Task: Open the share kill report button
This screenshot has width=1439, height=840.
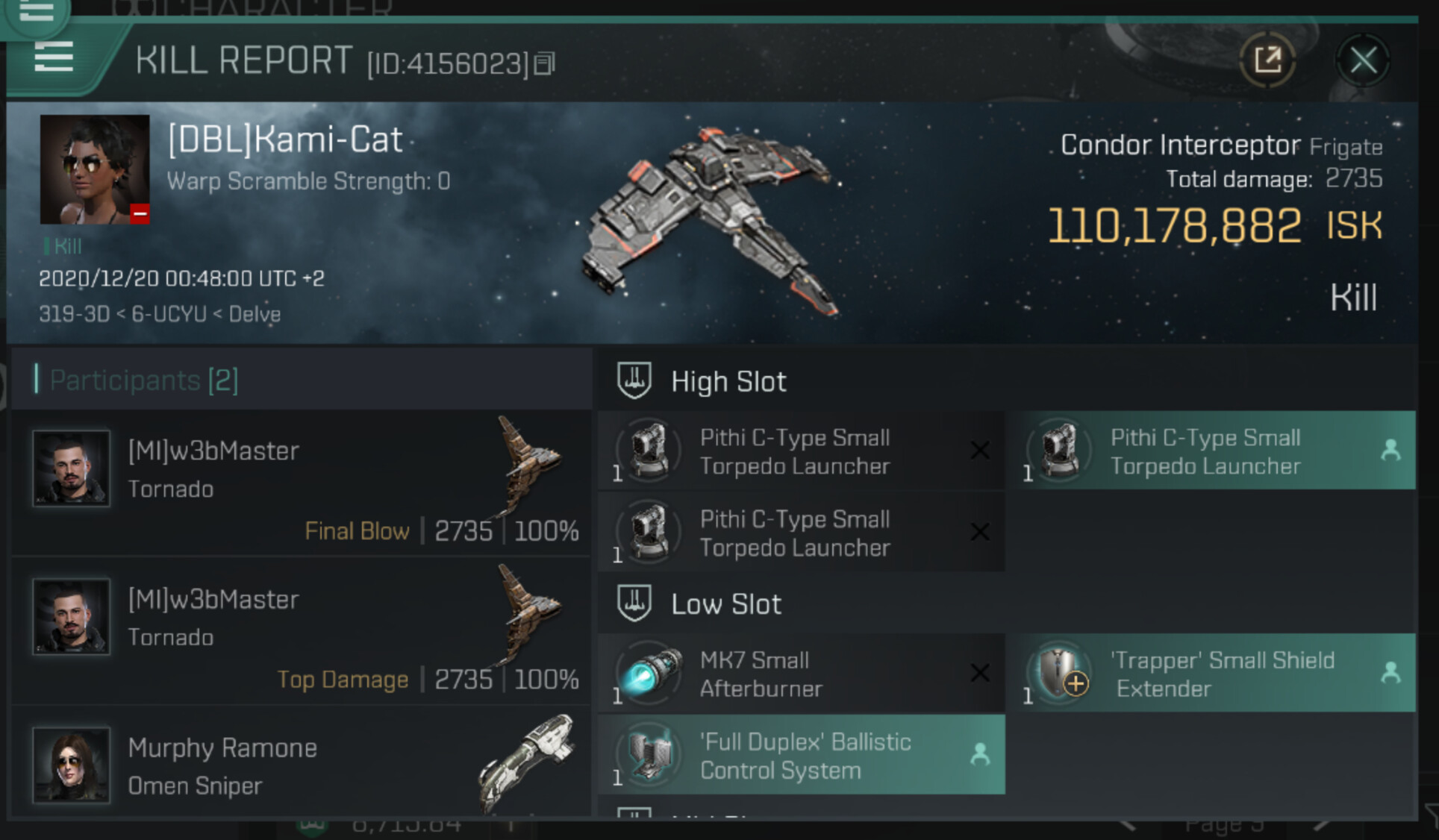Action: [1267, 60]
